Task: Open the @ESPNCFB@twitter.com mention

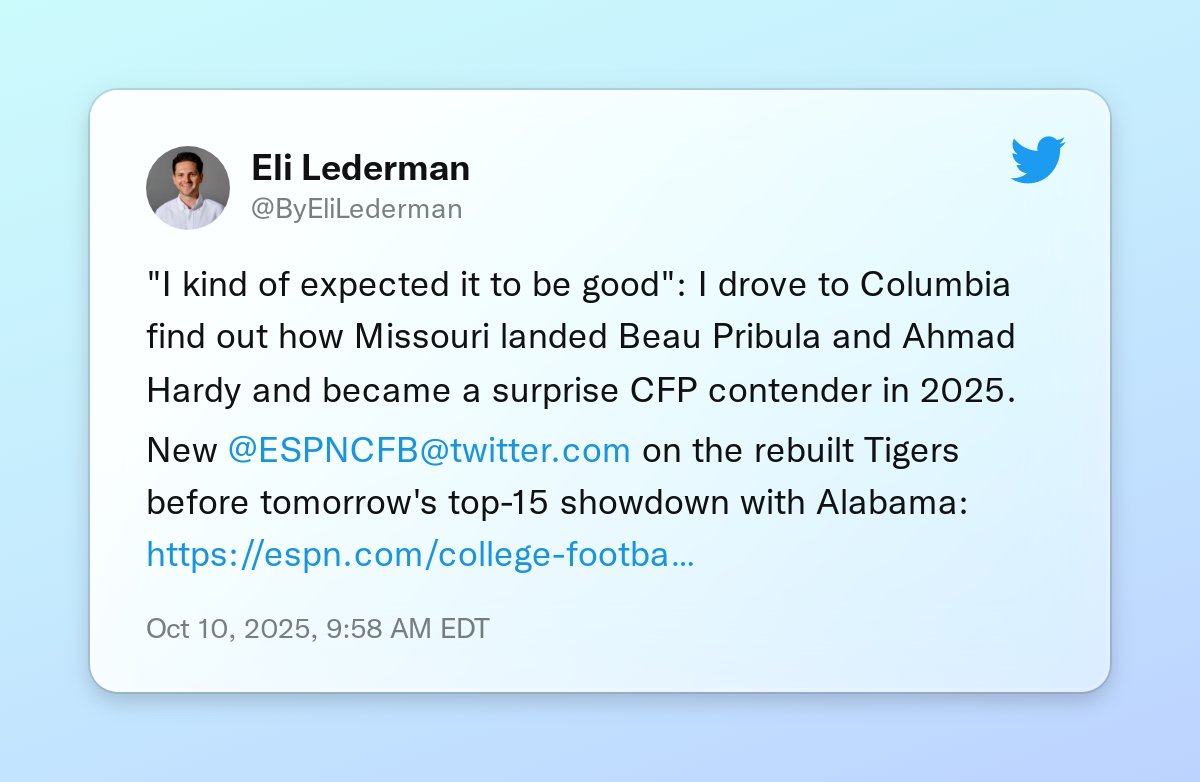Action: coord(429,450)
